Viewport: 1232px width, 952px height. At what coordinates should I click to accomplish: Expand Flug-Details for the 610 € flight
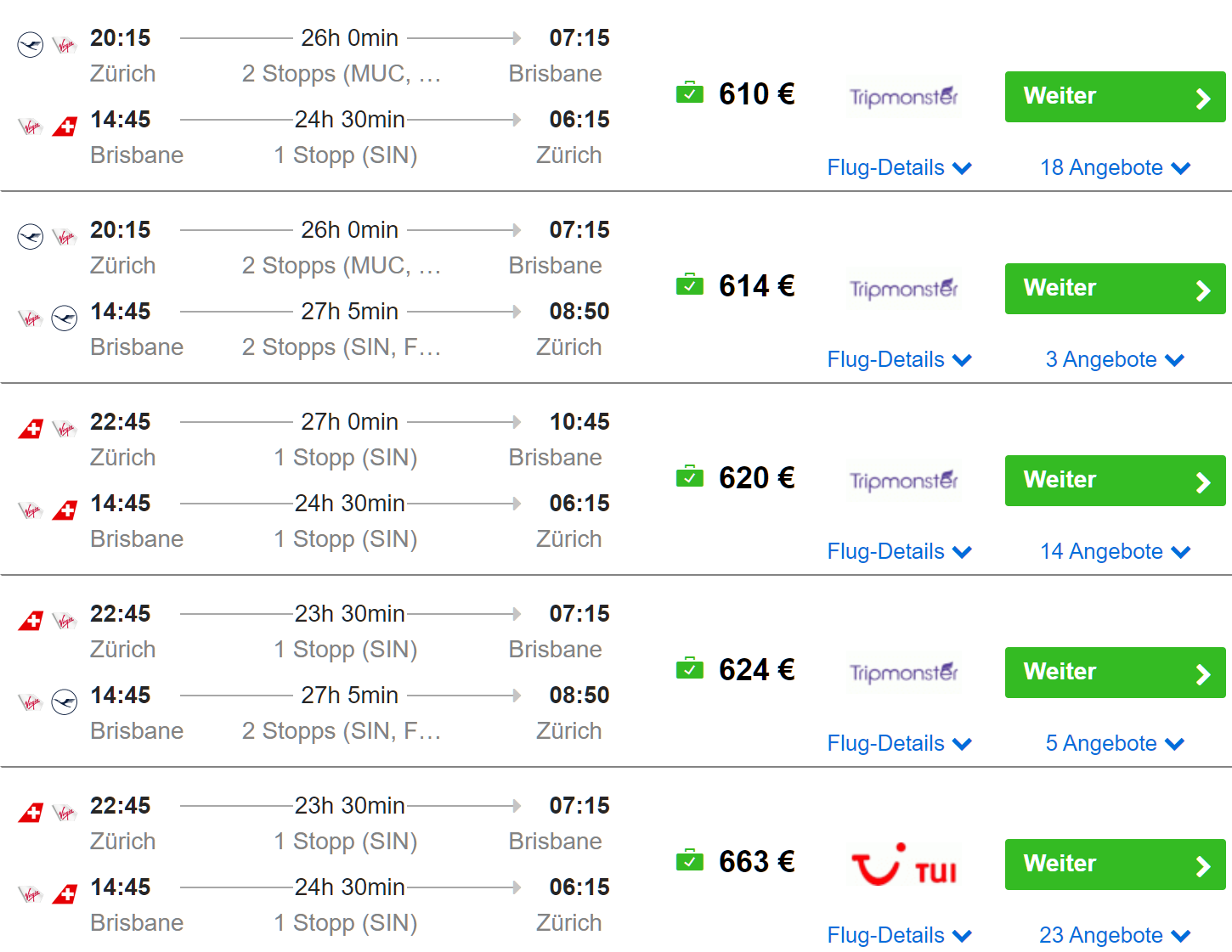click(x=899, y=167)
